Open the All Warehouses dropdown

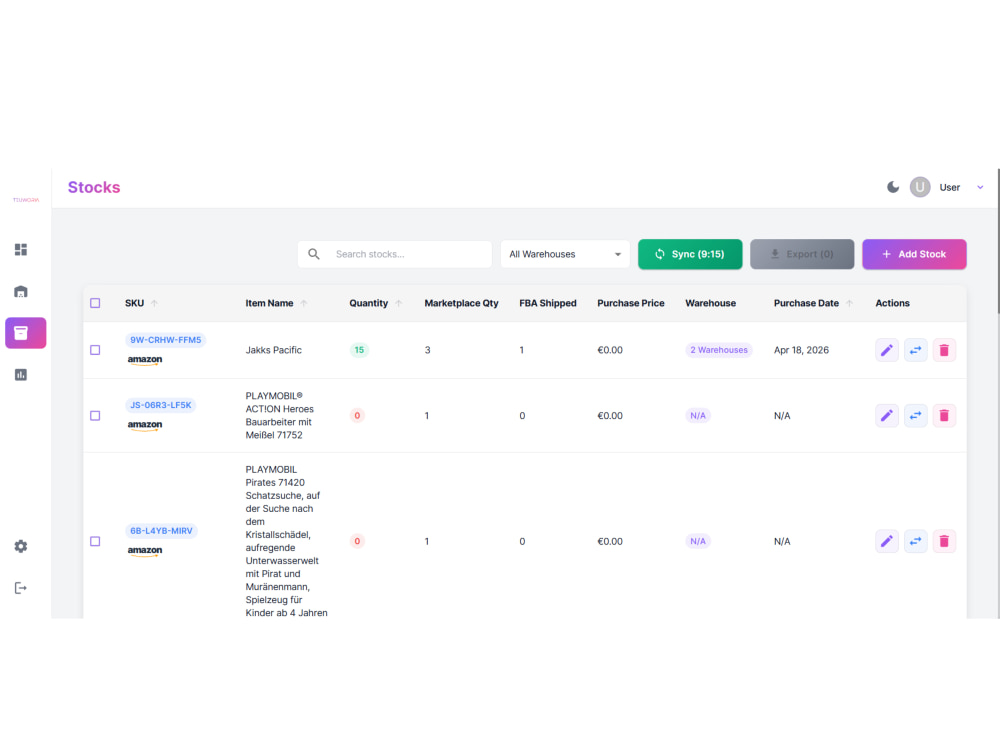[565, 254]
